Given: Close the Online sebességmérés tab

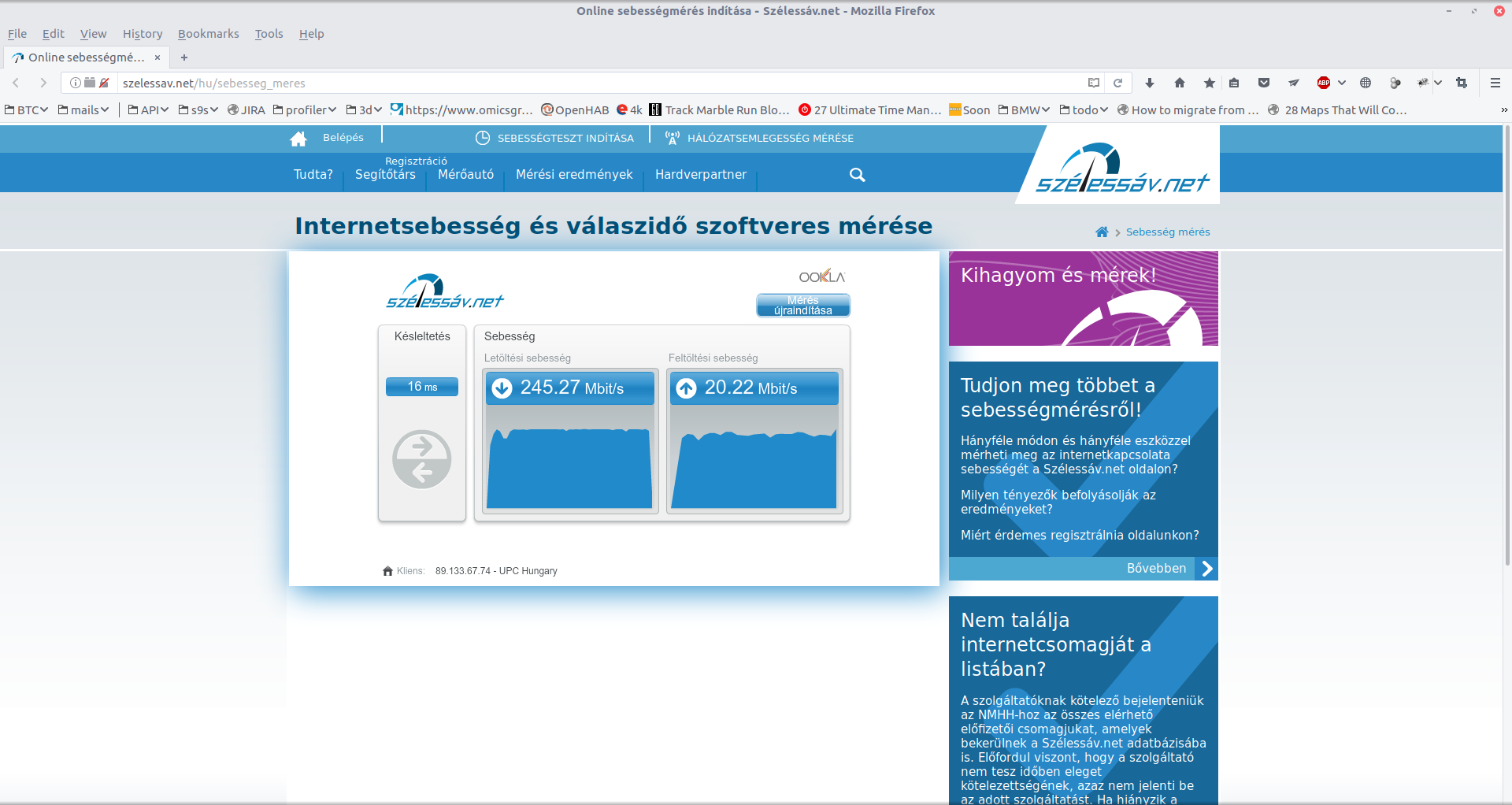Looking at the screenshot, I should (x=157, y=57).
